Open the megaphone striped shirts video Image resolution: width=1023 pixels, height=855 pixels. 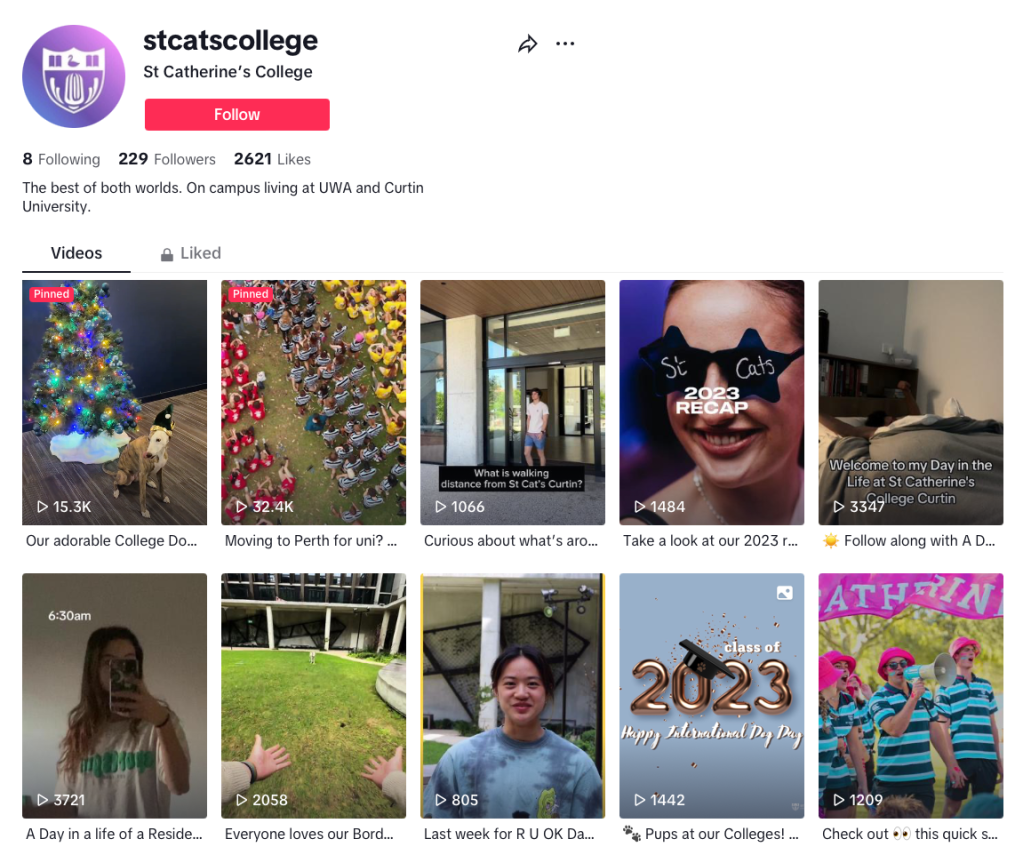click(910, 695)
